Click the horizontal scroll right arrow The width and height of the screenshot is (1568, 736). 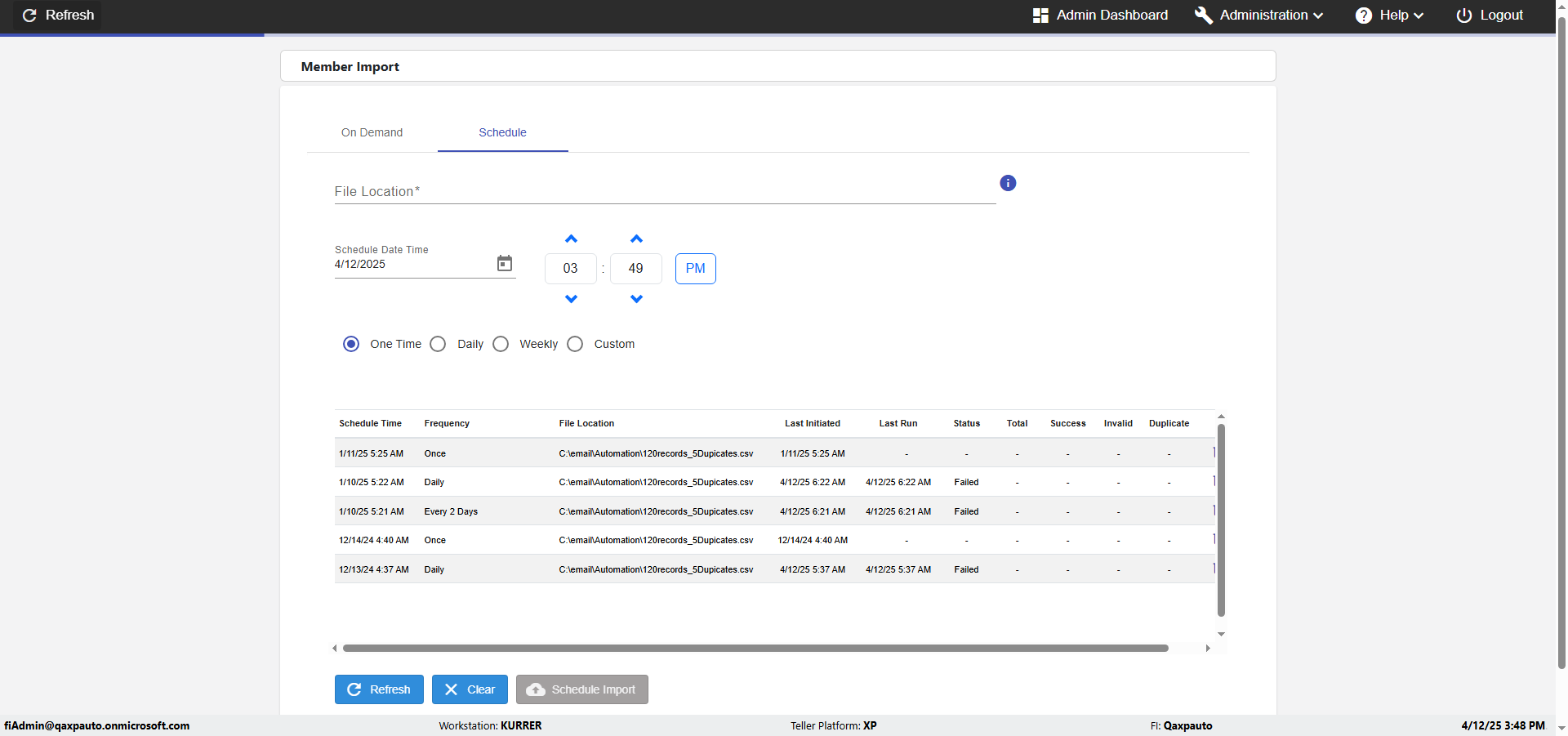(x=1208, y=648)
